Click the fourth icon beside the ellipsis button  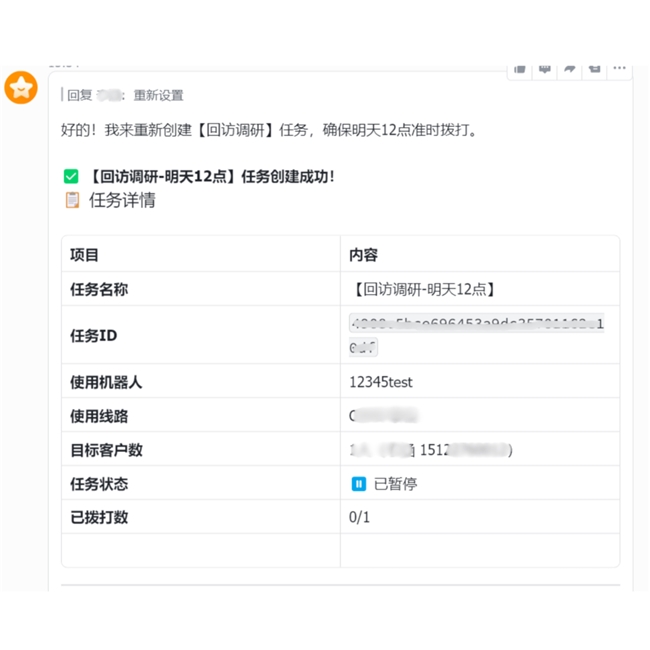coord(595,68)
